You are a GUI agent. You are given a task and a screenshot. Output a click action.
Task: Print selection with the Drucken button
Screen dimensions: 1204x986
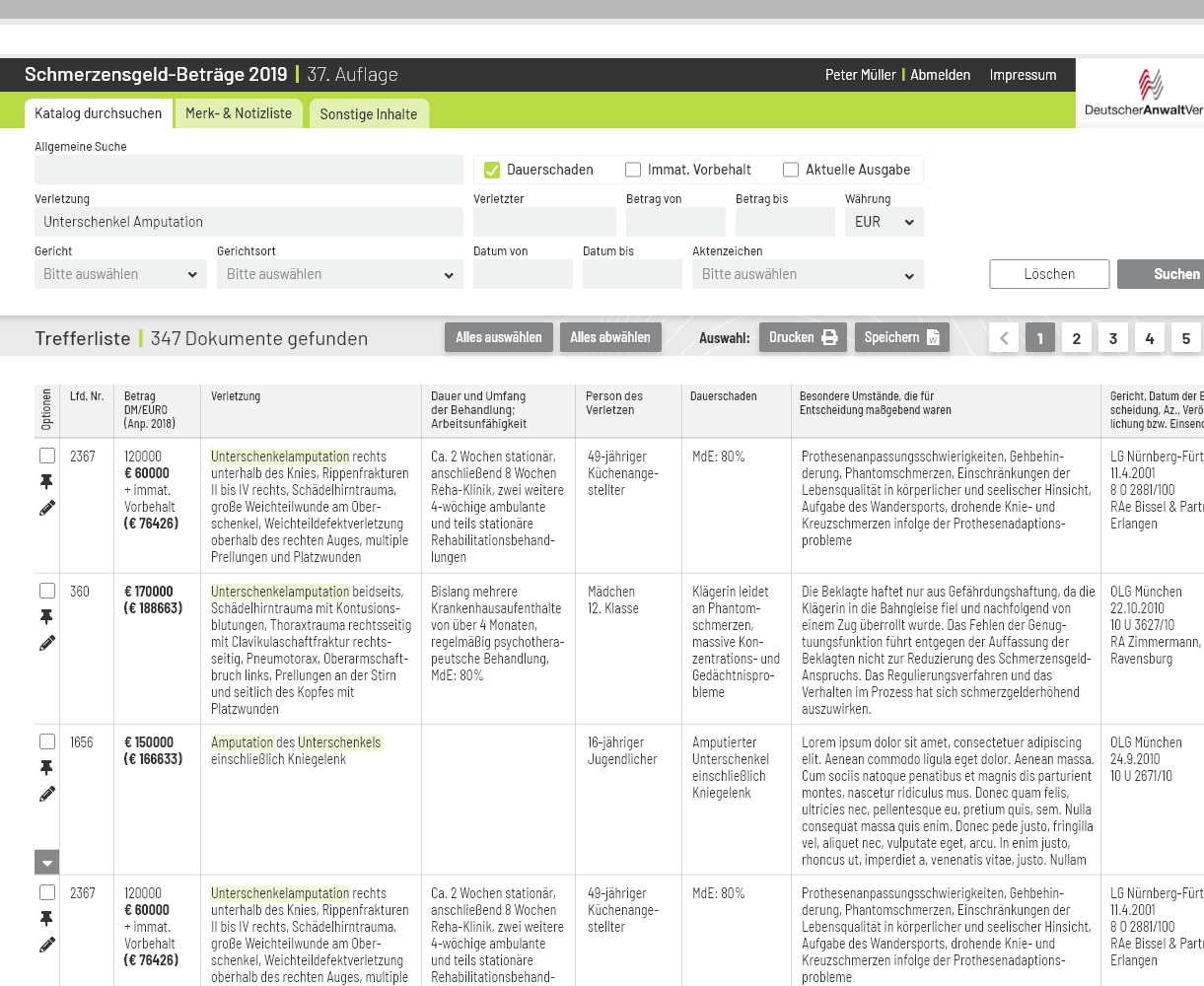pyautogui.click(x=803, y=337)
